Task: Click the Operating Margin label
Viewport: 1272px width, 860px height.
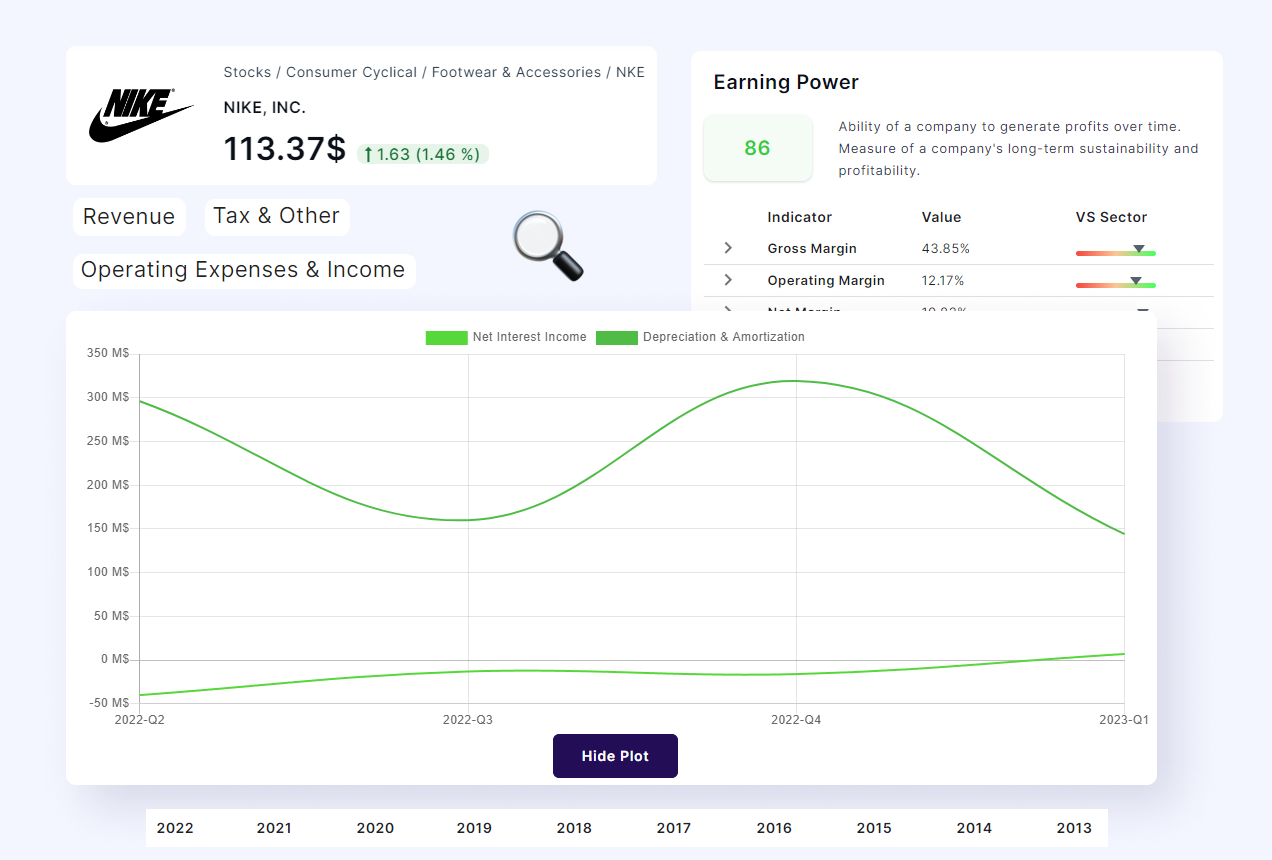Action: coord(826,280)
